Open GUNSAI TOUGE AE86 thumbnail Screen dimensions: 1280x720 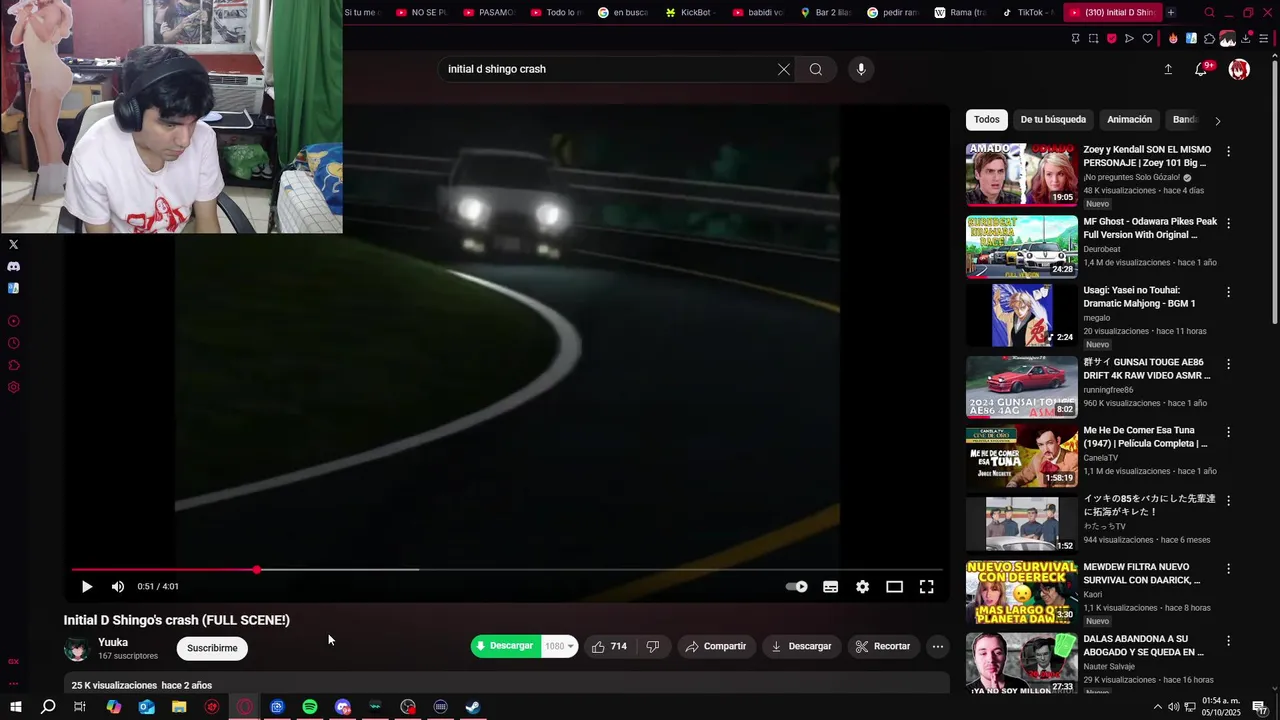1022,386
